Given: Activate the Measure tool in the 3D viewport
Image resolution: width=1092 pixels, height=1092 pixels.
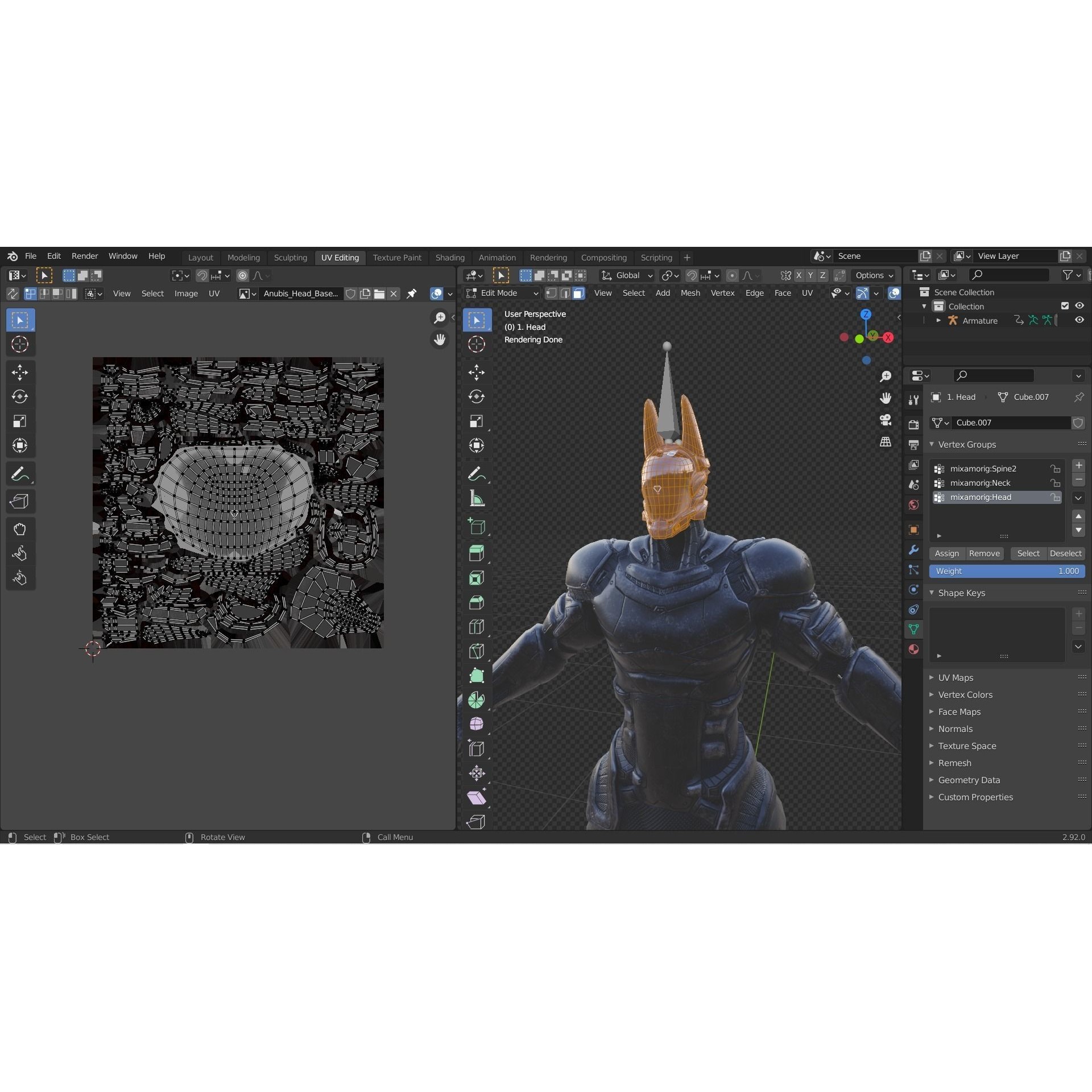Looking at the screenshot, I should (x=477, y=498).
